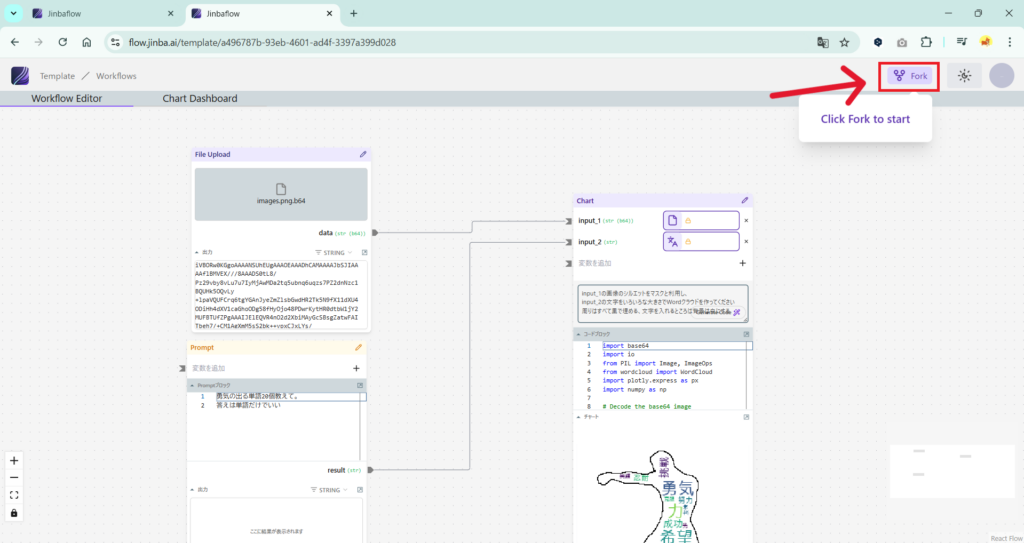
Task: Switch to the Chart Dashboard tab
Action: tap(200, 98)
